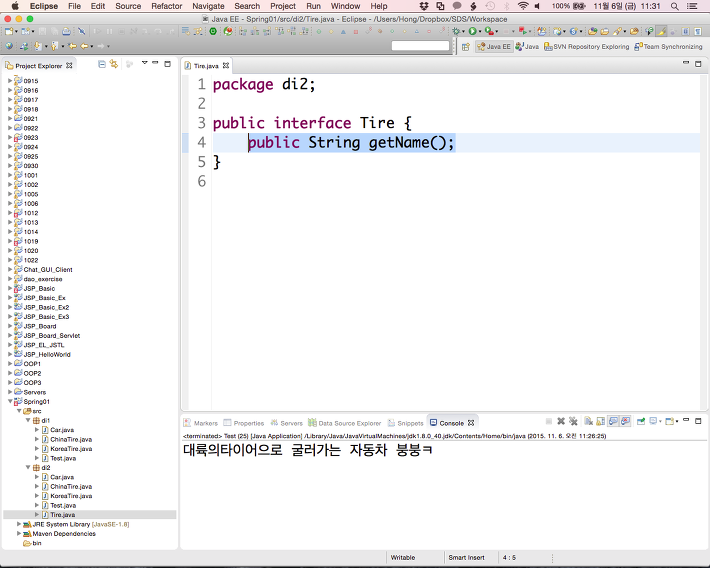The image size is (710, 568).
Task: Click the Open Web Browser globe icon
Action: pyautogui.click(x=9, y=46)
